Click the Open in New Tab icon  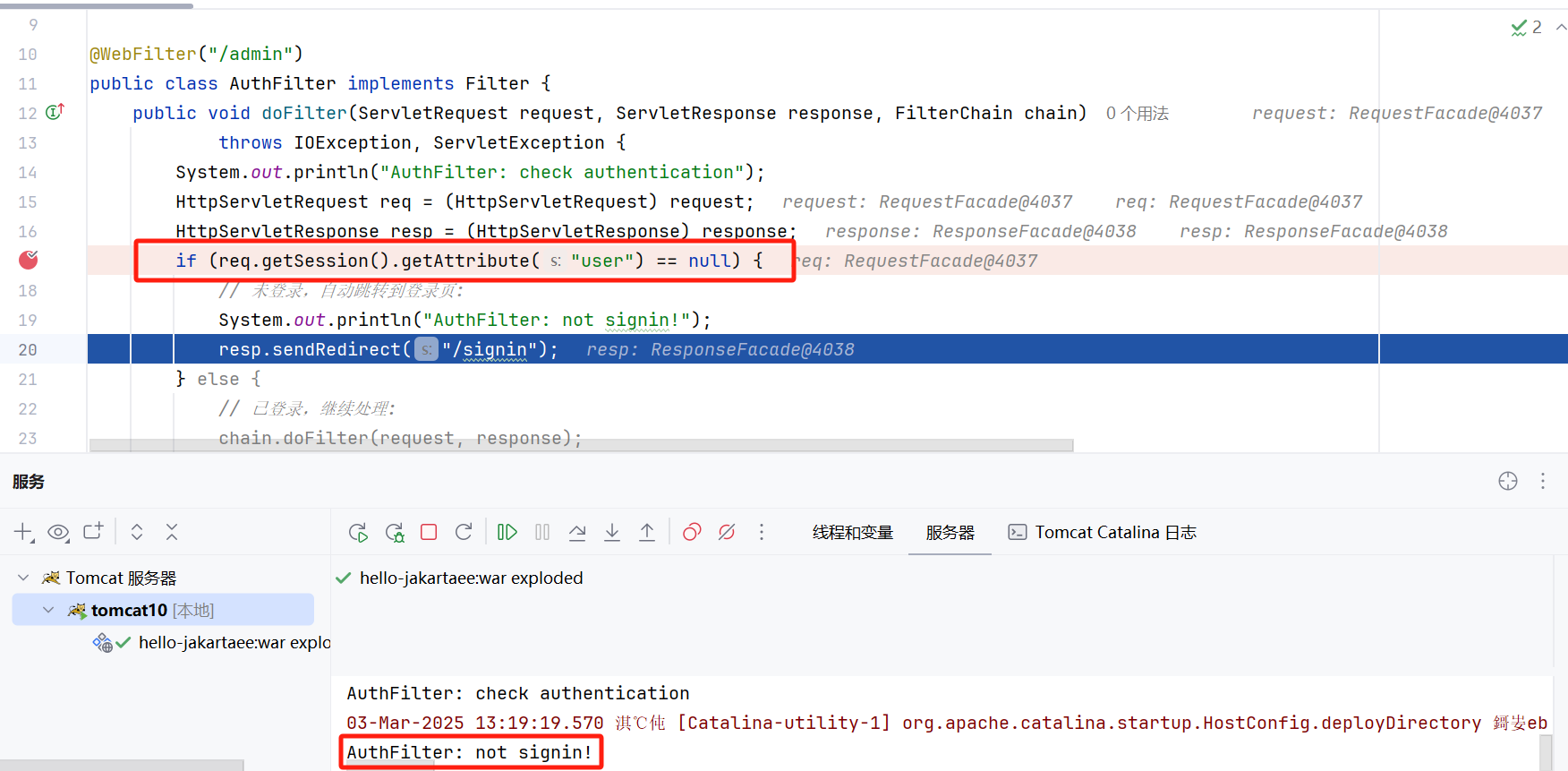coord(93,532)
